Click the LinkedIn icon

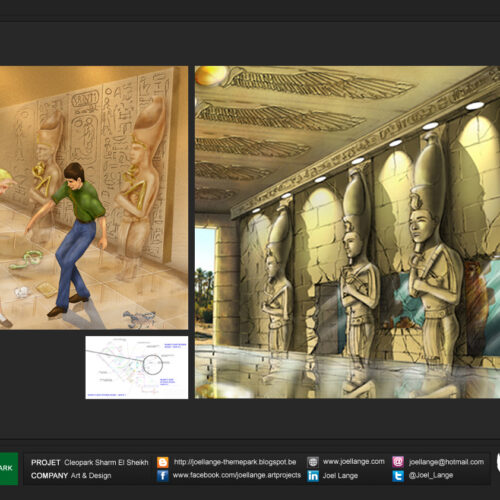click(313, 476)
